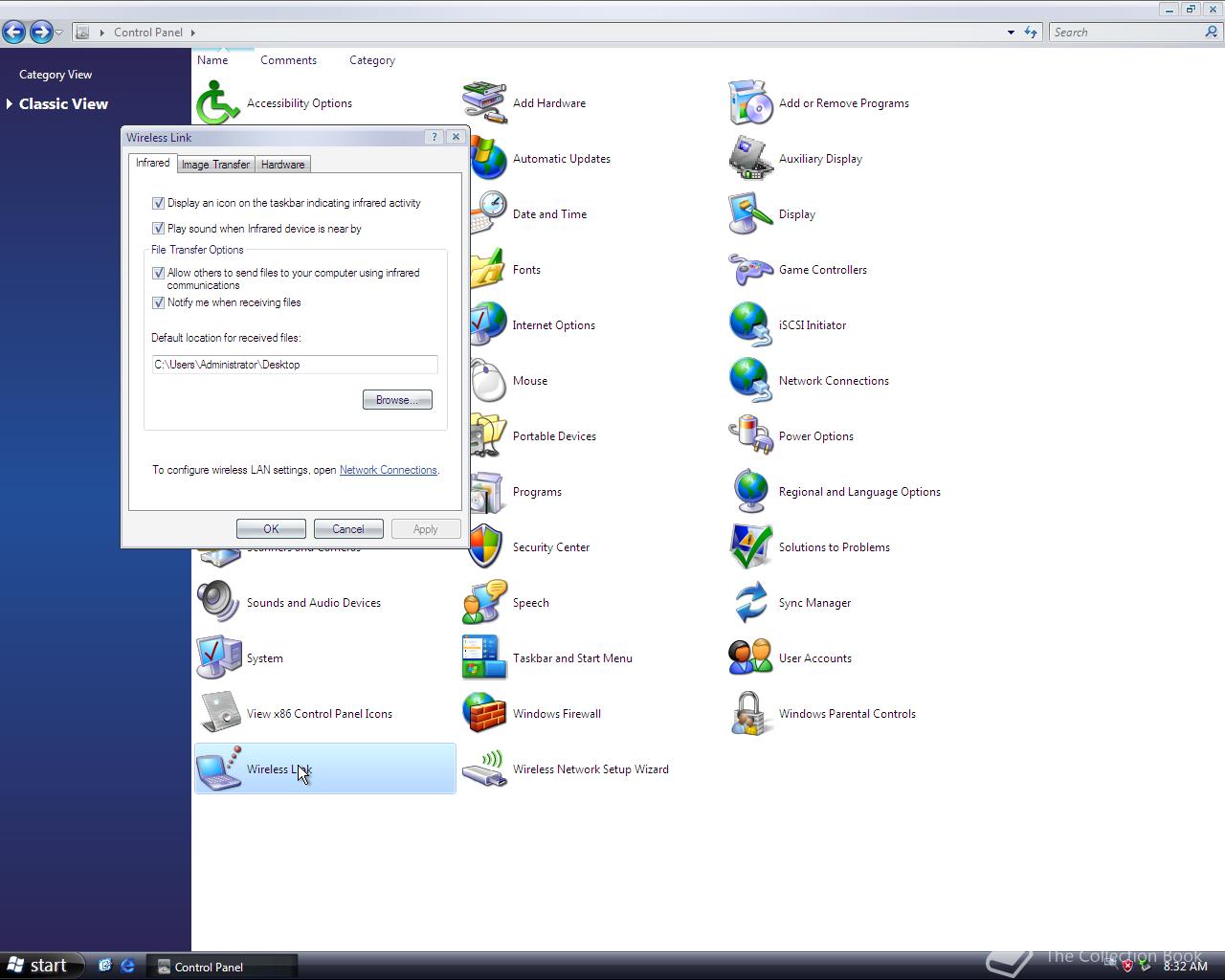
Task: Click the Fonts label text
Action: [526, 269]
